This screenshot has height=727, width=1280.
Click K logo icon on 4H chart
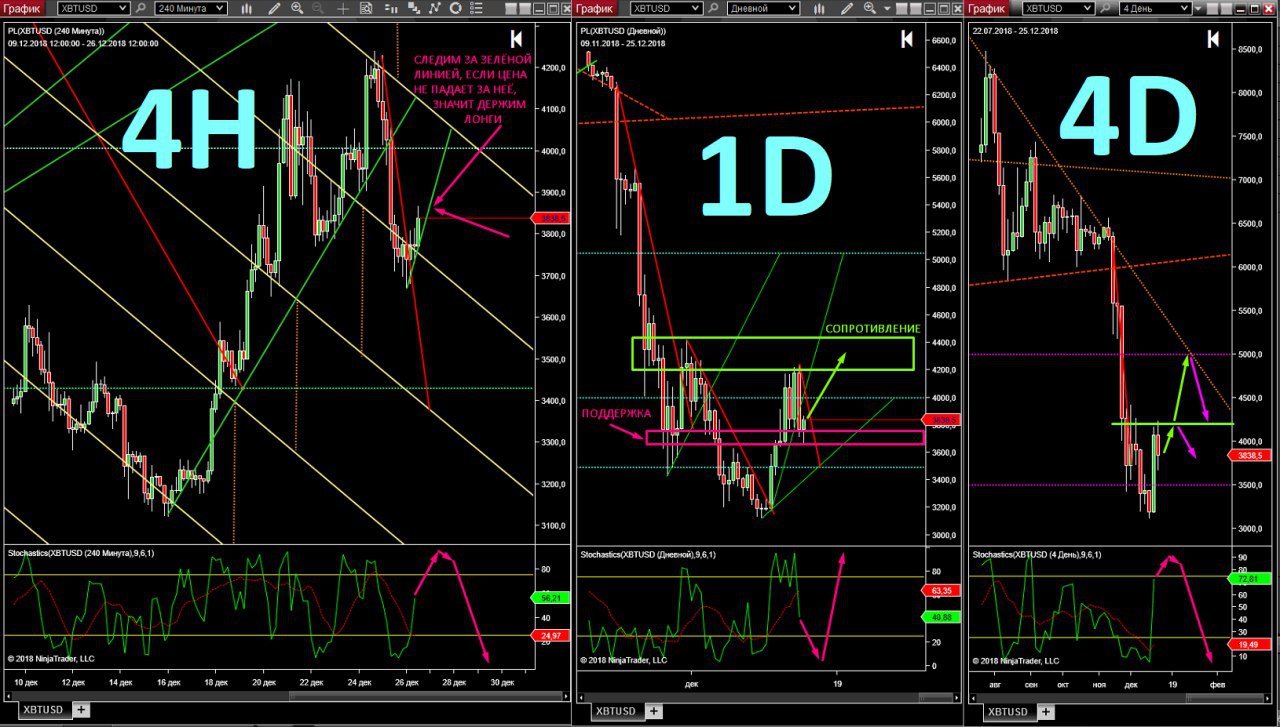(x=516, y=39)
